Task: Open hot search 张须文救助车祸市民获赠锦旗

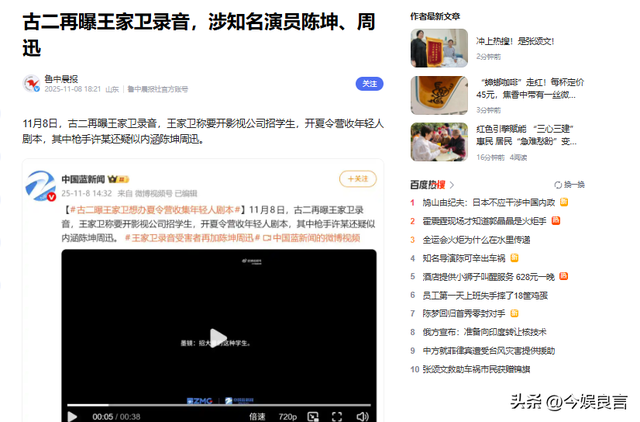Action: [476, 369]
